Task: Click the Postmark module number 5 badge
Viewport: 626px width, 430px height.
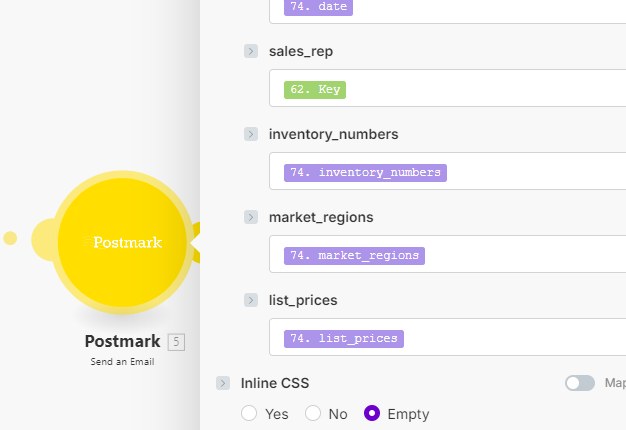Action: (176, 342)
